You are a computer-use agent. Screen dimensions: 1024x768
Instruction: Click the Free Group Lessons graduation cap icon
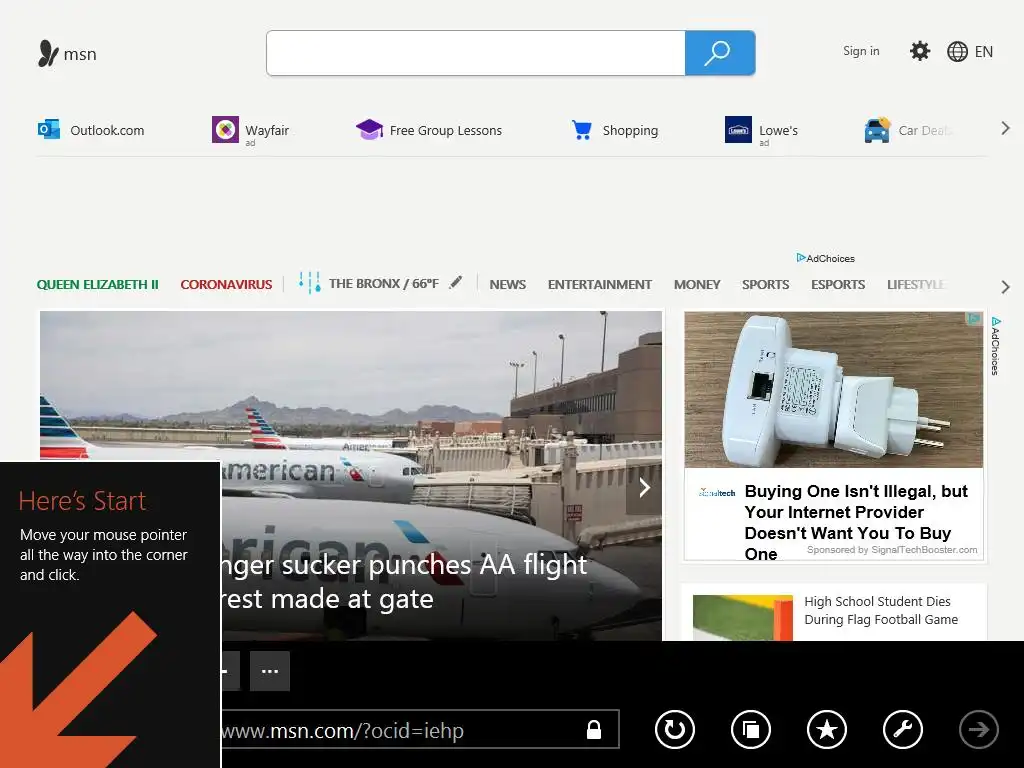click(369, 129)
